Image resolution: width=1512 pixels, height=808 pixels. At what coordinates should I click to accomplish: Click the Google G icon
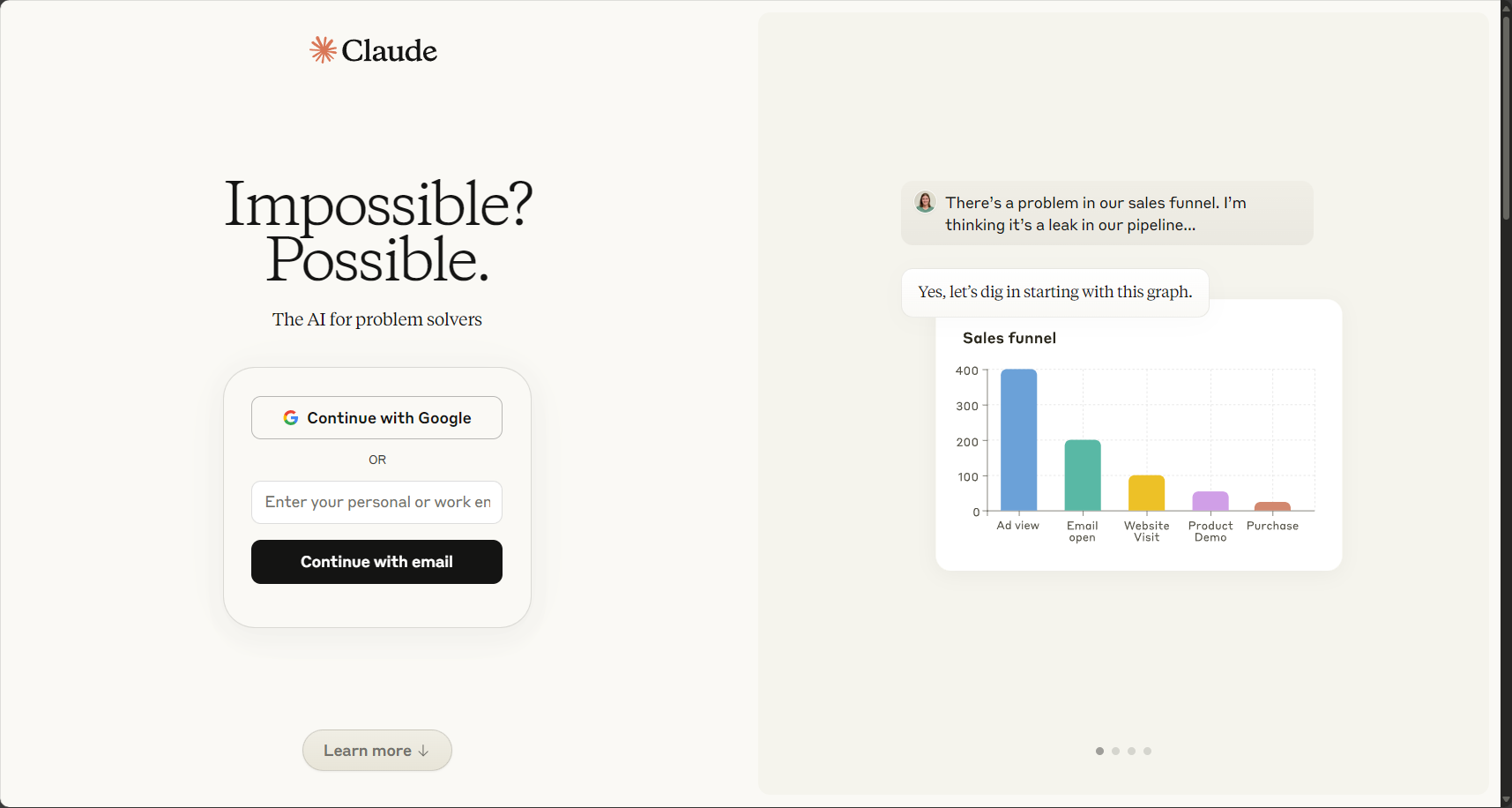[290, 417]
